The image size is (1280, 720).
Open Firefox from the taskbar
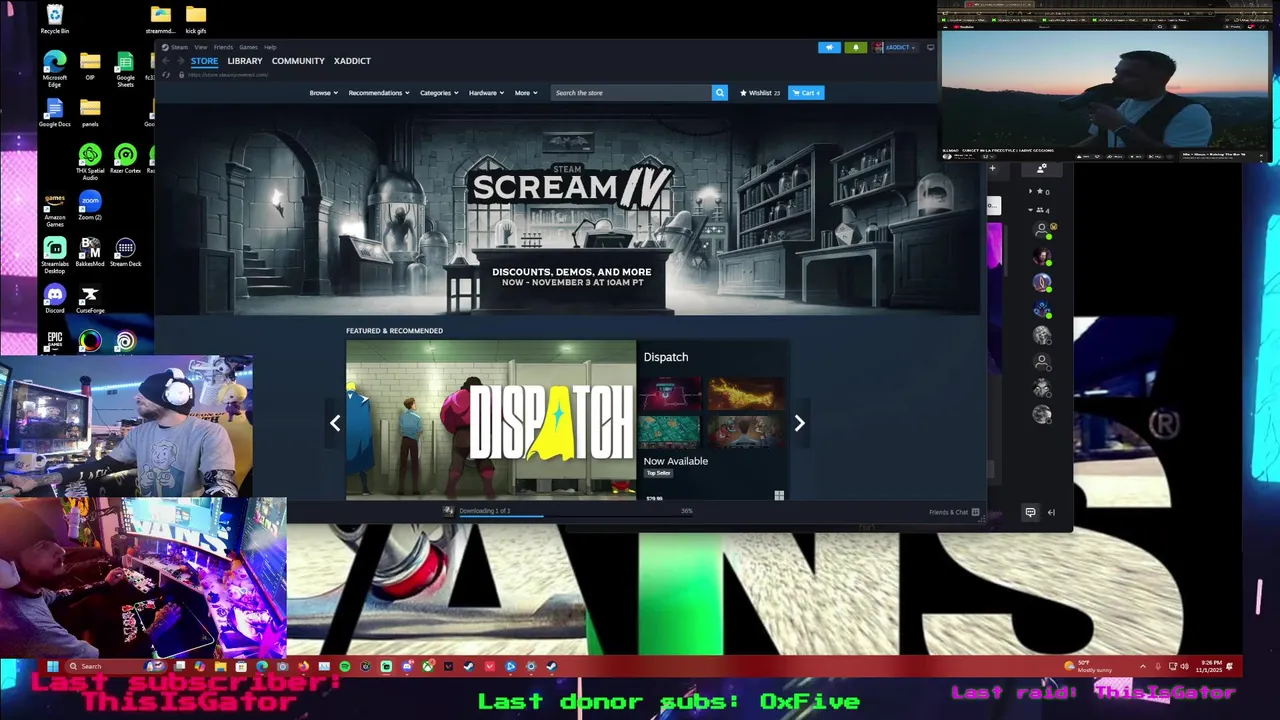coord(303,666)
